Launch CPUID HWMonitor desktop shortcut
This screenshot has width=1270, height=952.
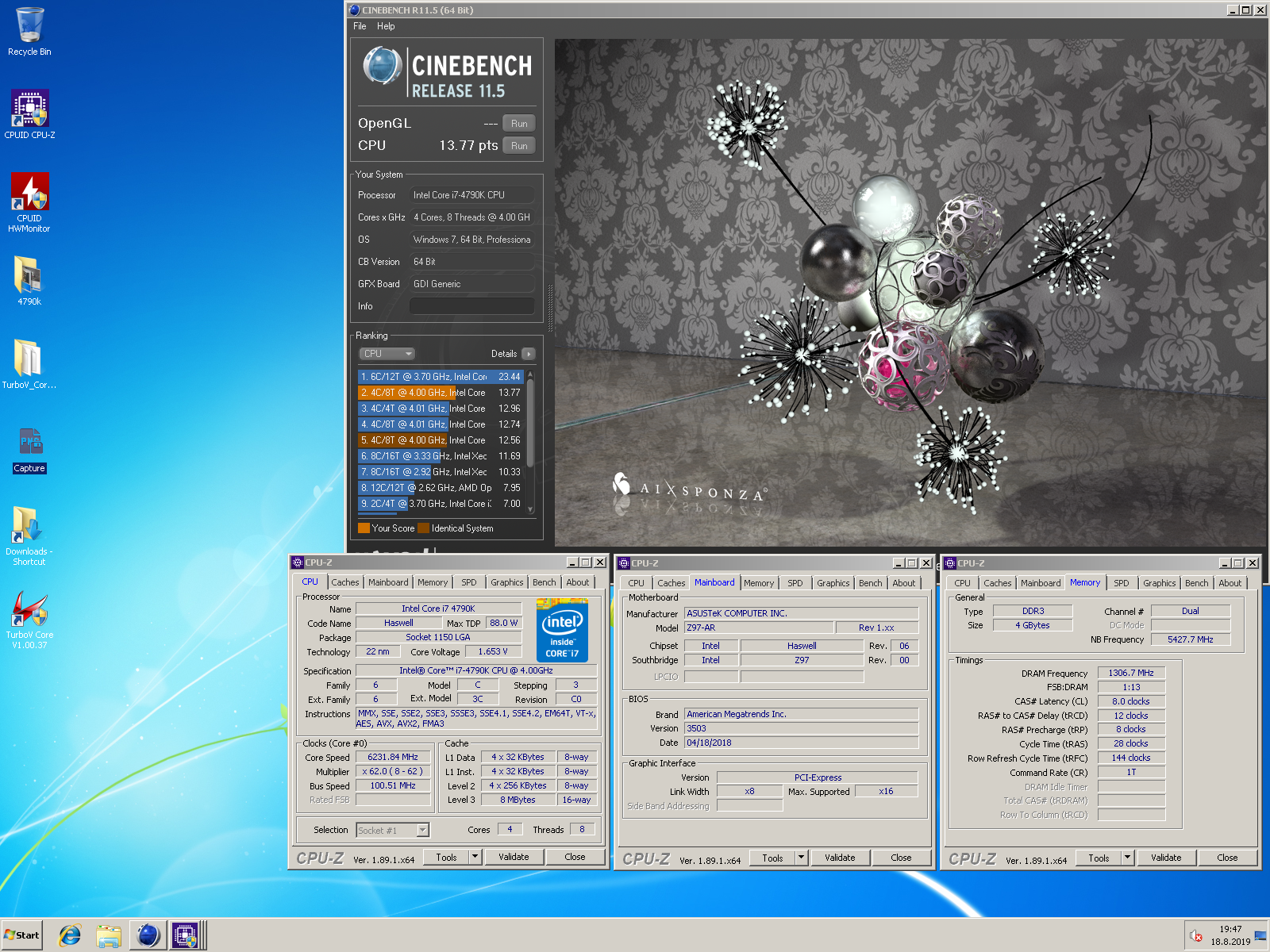tap(29, 203)
